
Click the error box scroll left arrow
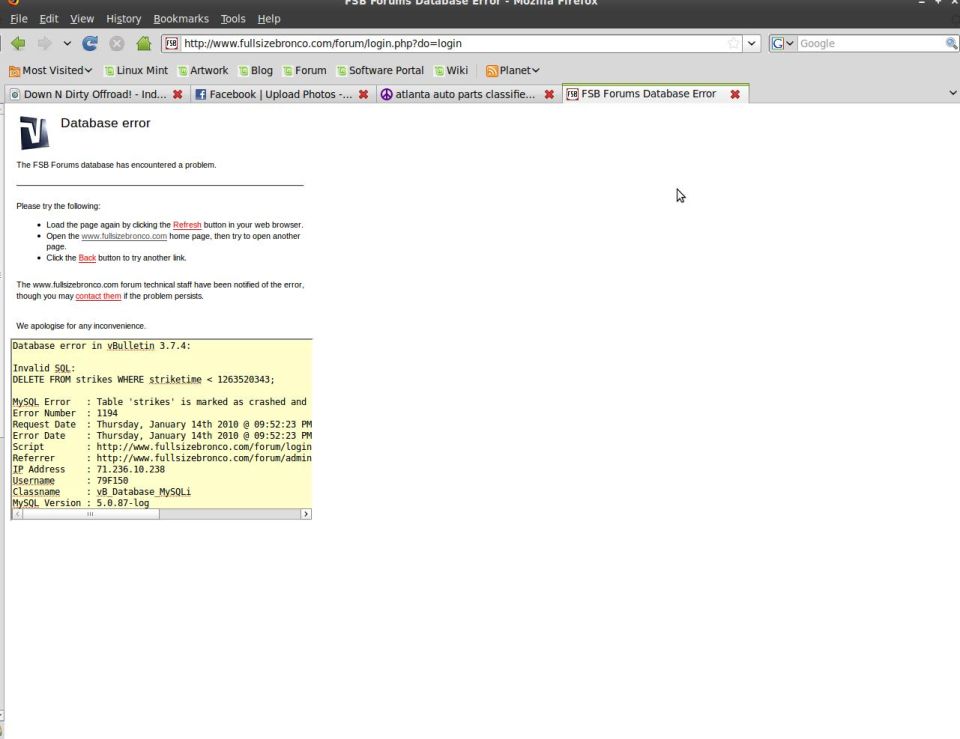tap(17, 514)
